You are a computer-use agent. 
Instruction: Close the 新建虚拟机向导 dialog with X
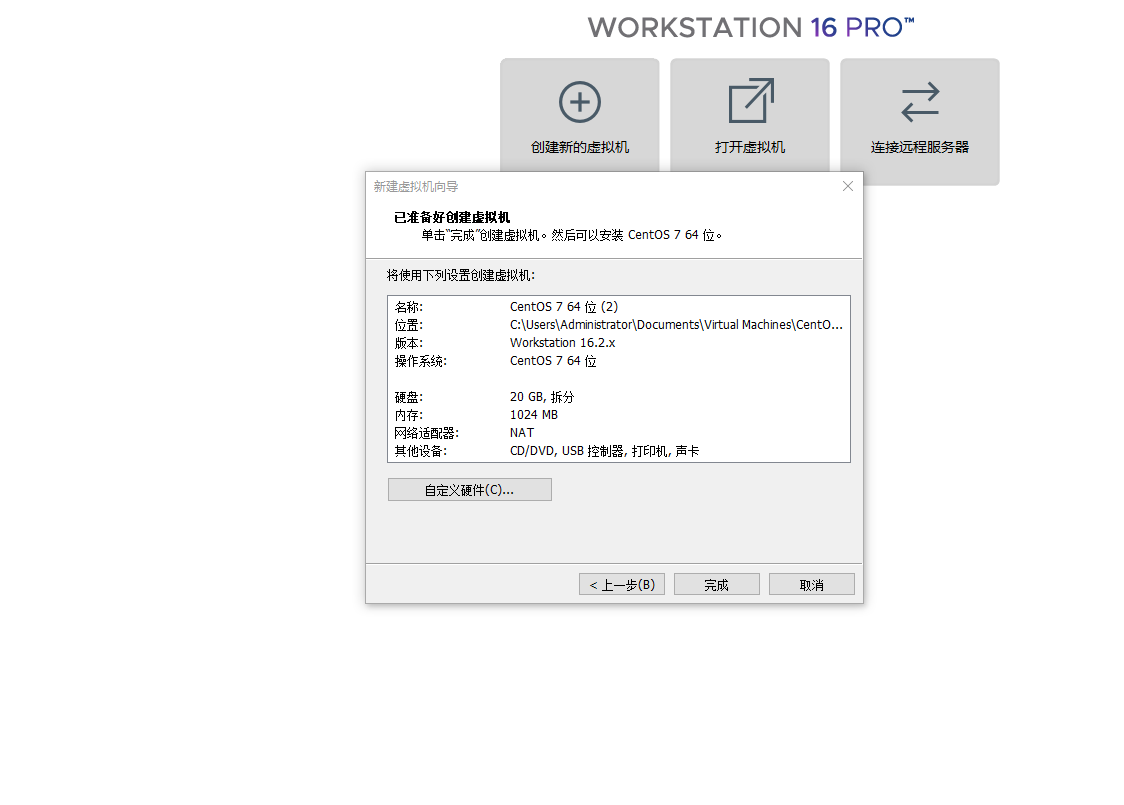(x=848, y=186)
